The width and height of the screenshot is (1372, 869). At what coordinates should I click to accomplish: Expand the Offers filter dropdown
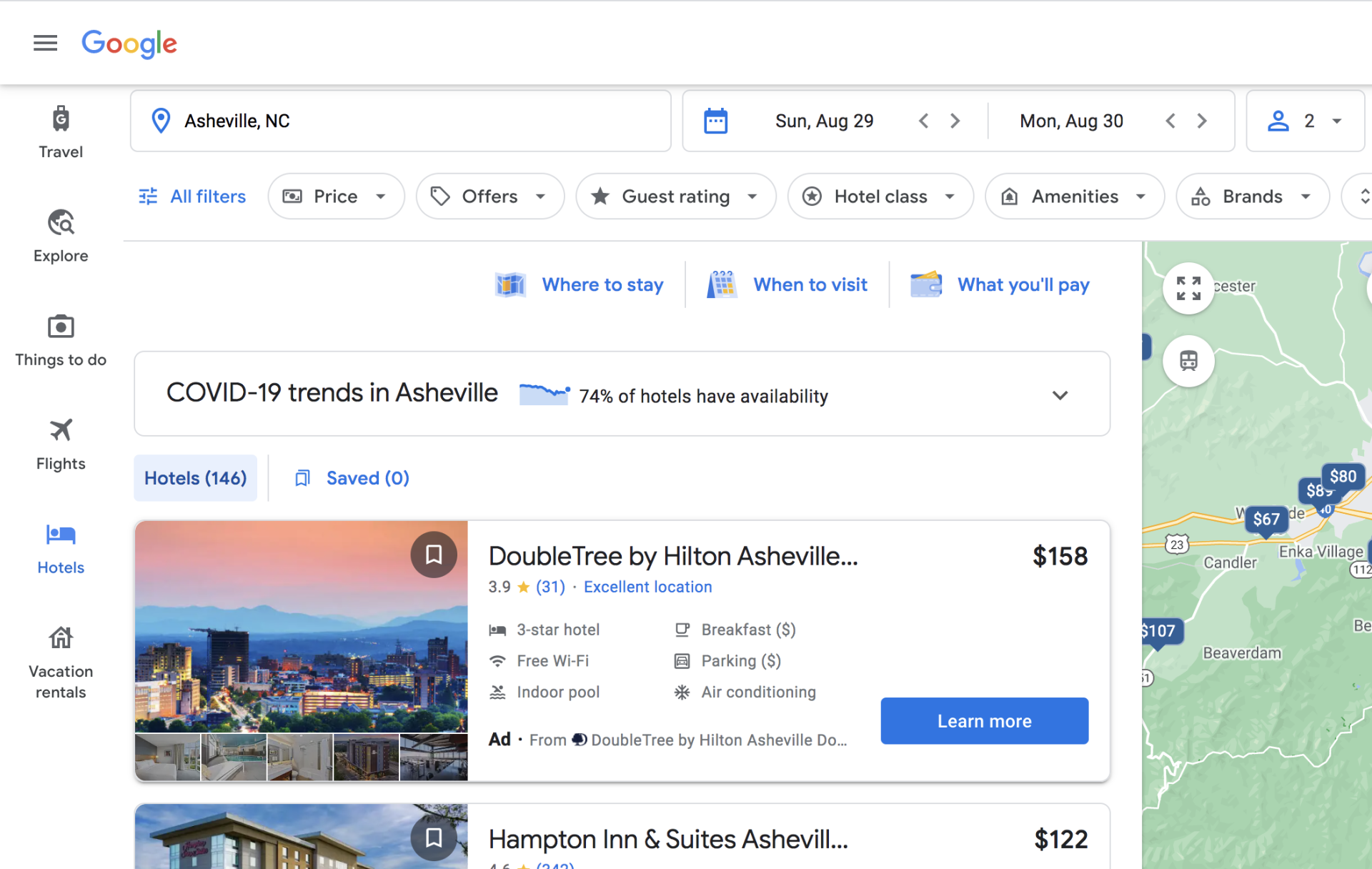(490, 197)
